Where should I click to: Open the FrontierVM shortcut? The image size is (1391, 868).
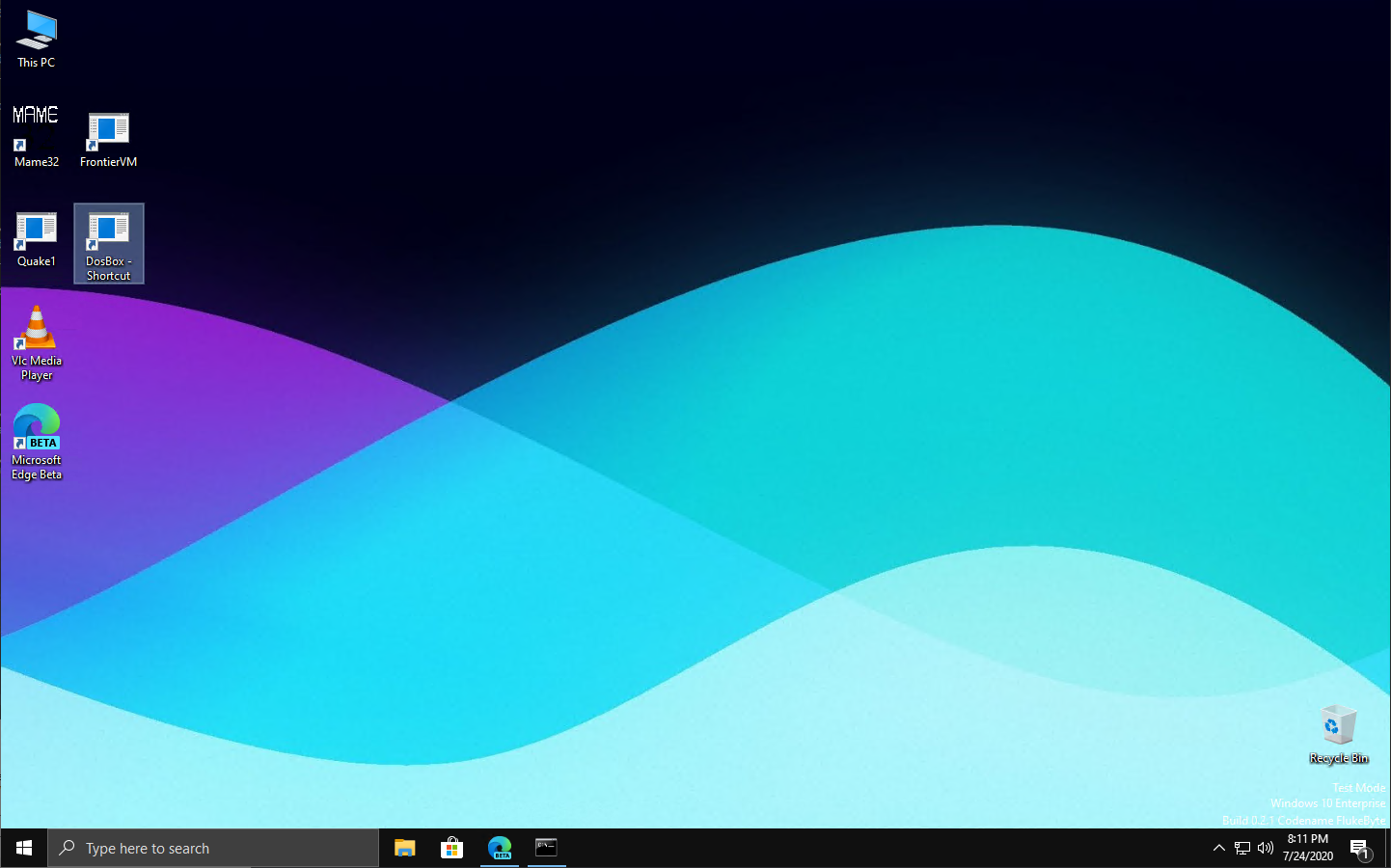point(108,128)
